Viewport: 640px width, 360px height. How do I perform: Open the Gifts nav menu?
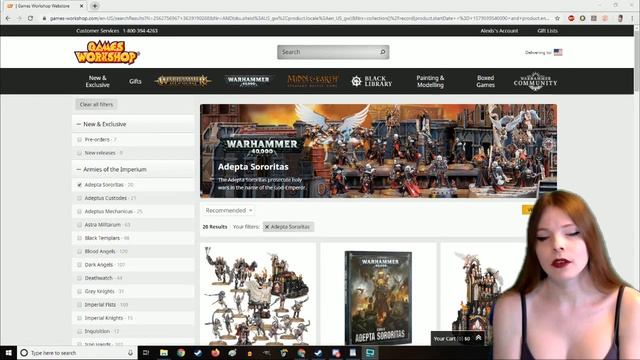[135, 81]
